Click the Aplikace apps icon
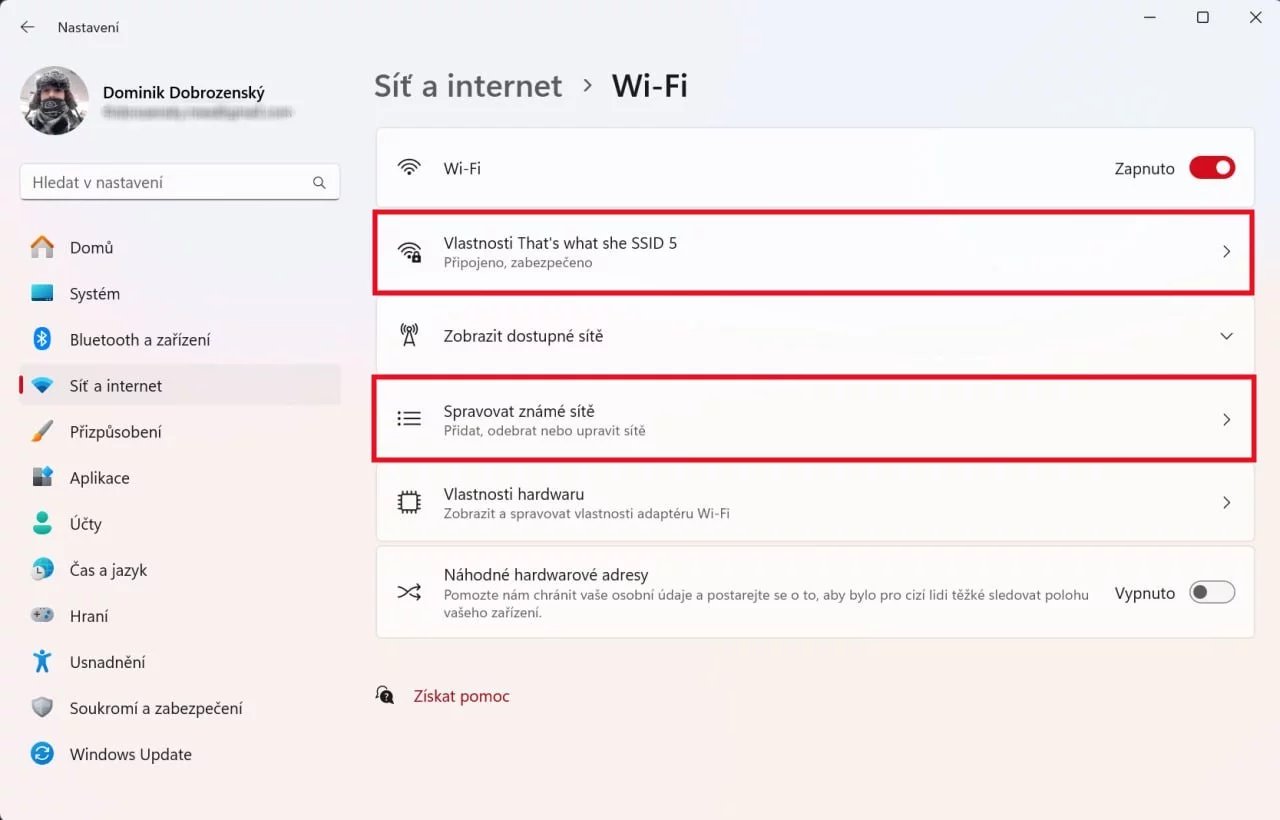 pos(40,477)
